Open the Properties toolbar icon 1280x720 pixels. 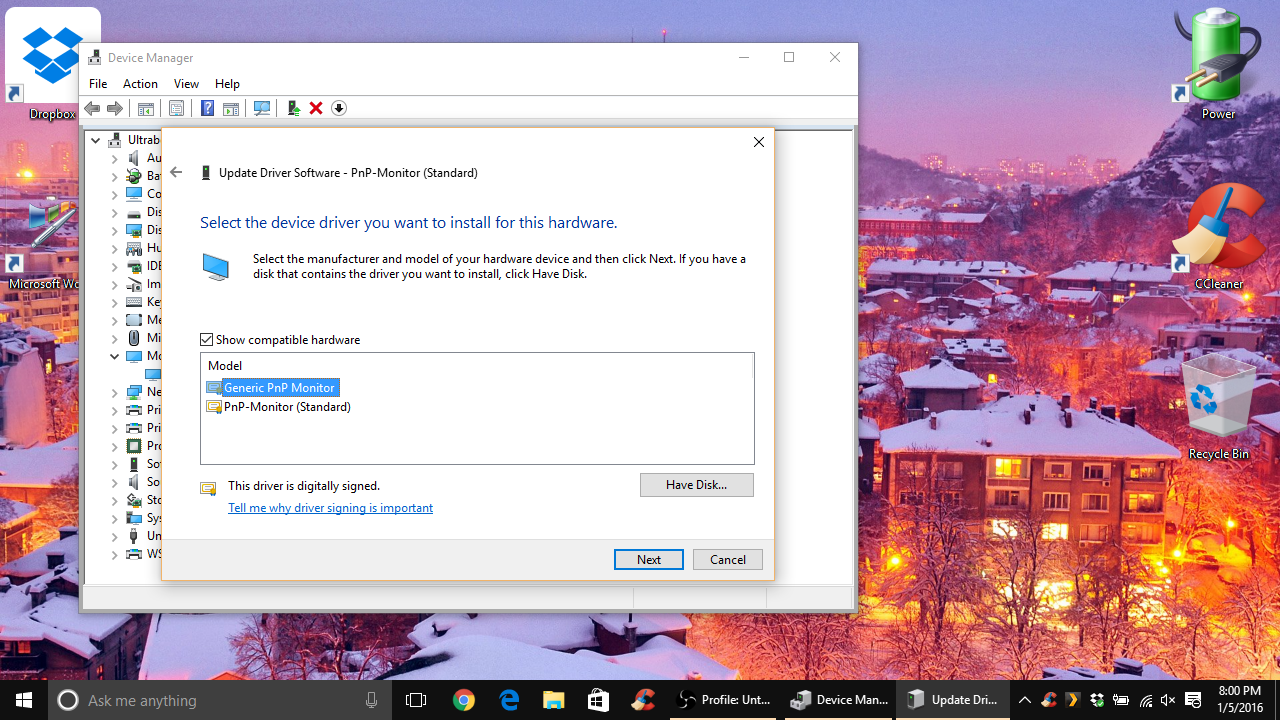coord(176,108)
